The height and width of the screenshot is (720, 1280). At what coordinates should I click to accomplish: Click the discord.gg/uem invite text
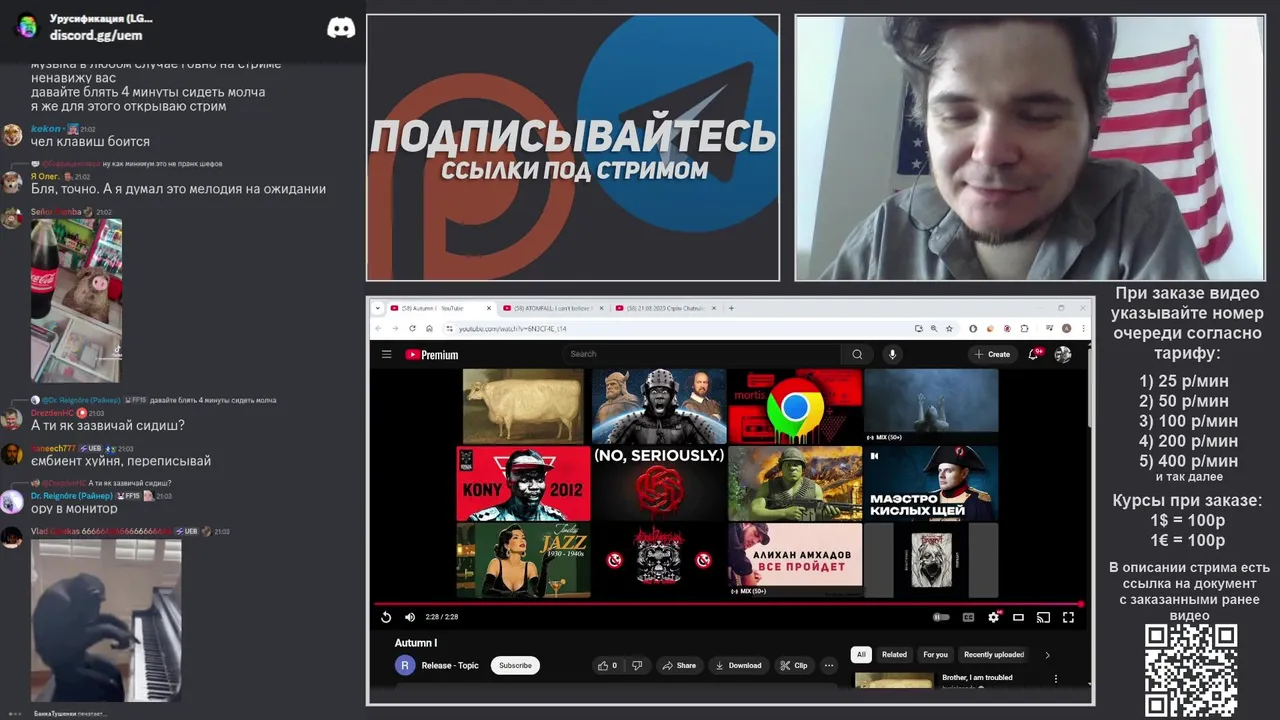pos(96,35)
